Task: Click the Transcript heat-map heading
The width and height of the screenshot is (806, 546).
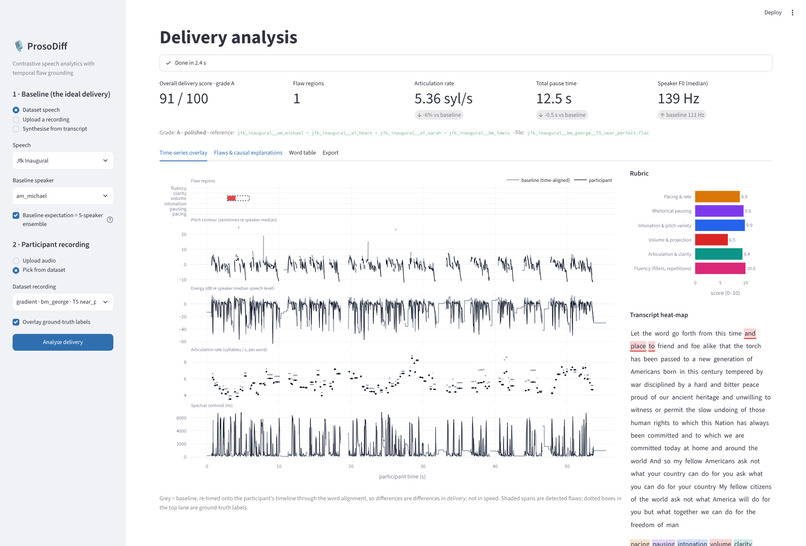Action: coord(659,315)
